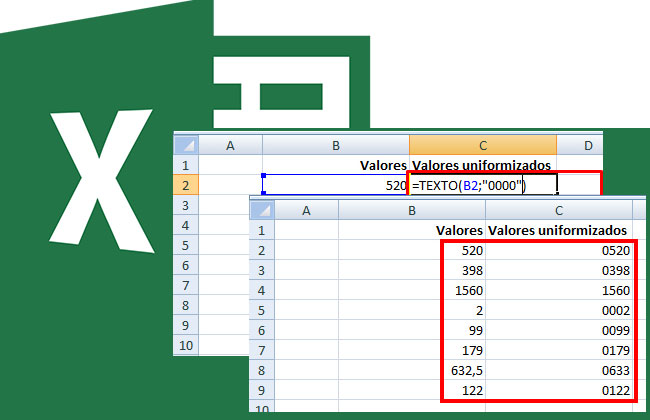Select row 9 header in the back sheet
This screenshot has height=420, width=650.
186,325
